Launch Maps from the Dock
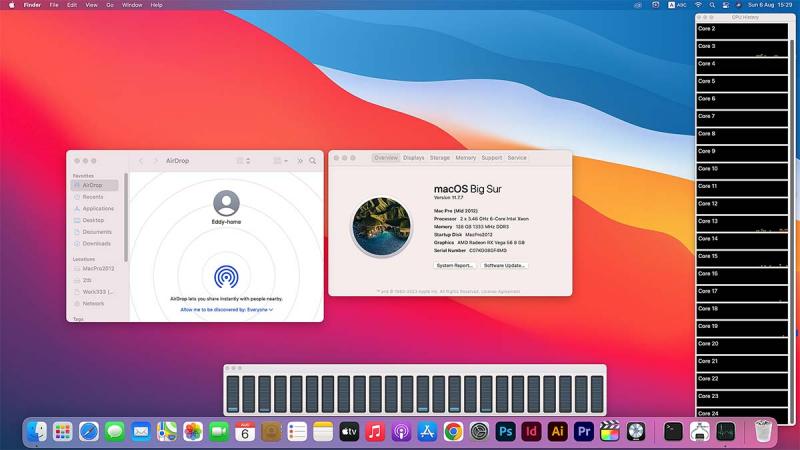This screenshot has width=800, height=450. [167, 432]
